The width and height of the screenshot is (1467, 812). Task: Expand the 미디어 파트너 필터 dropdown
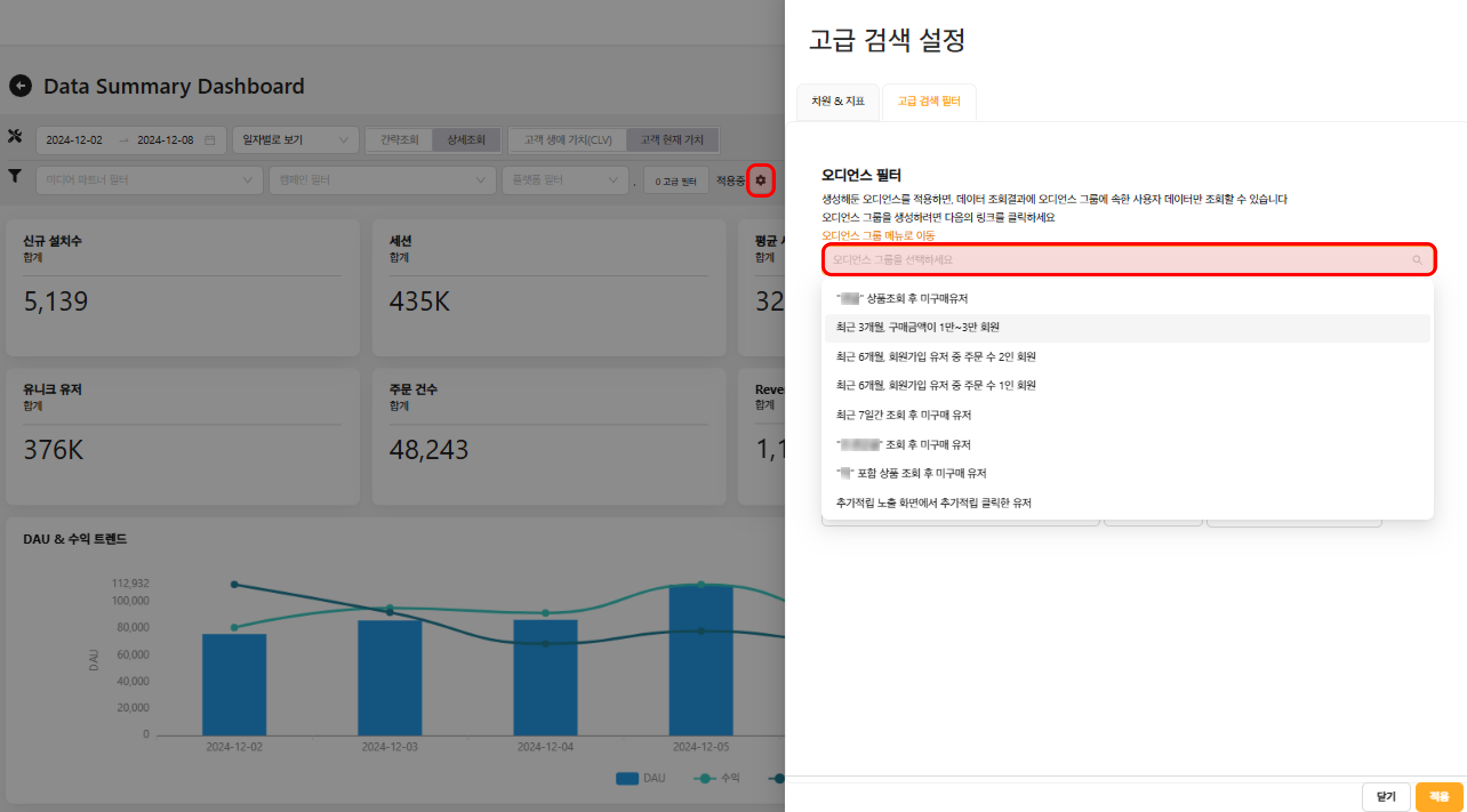pos(149,180)
